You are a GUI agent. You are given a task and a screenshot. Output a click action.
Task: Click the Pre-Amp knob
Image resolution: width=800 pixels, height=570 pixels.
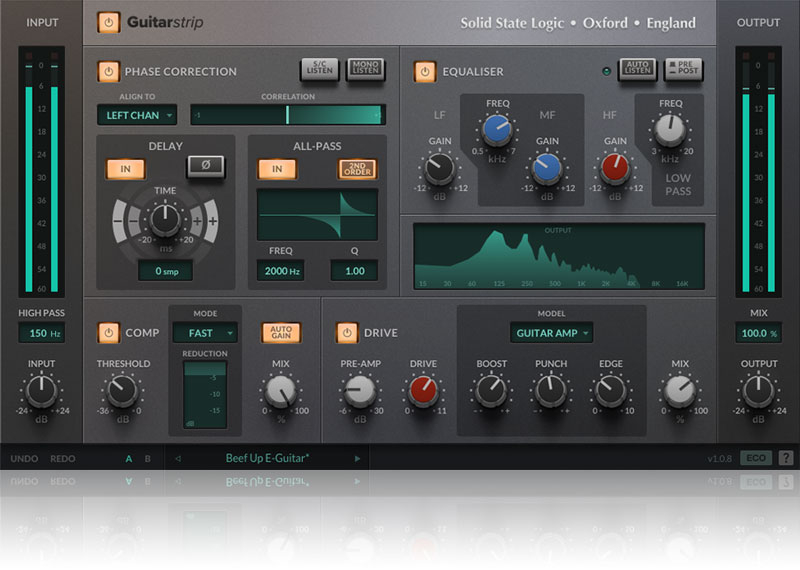coord(360,391)
